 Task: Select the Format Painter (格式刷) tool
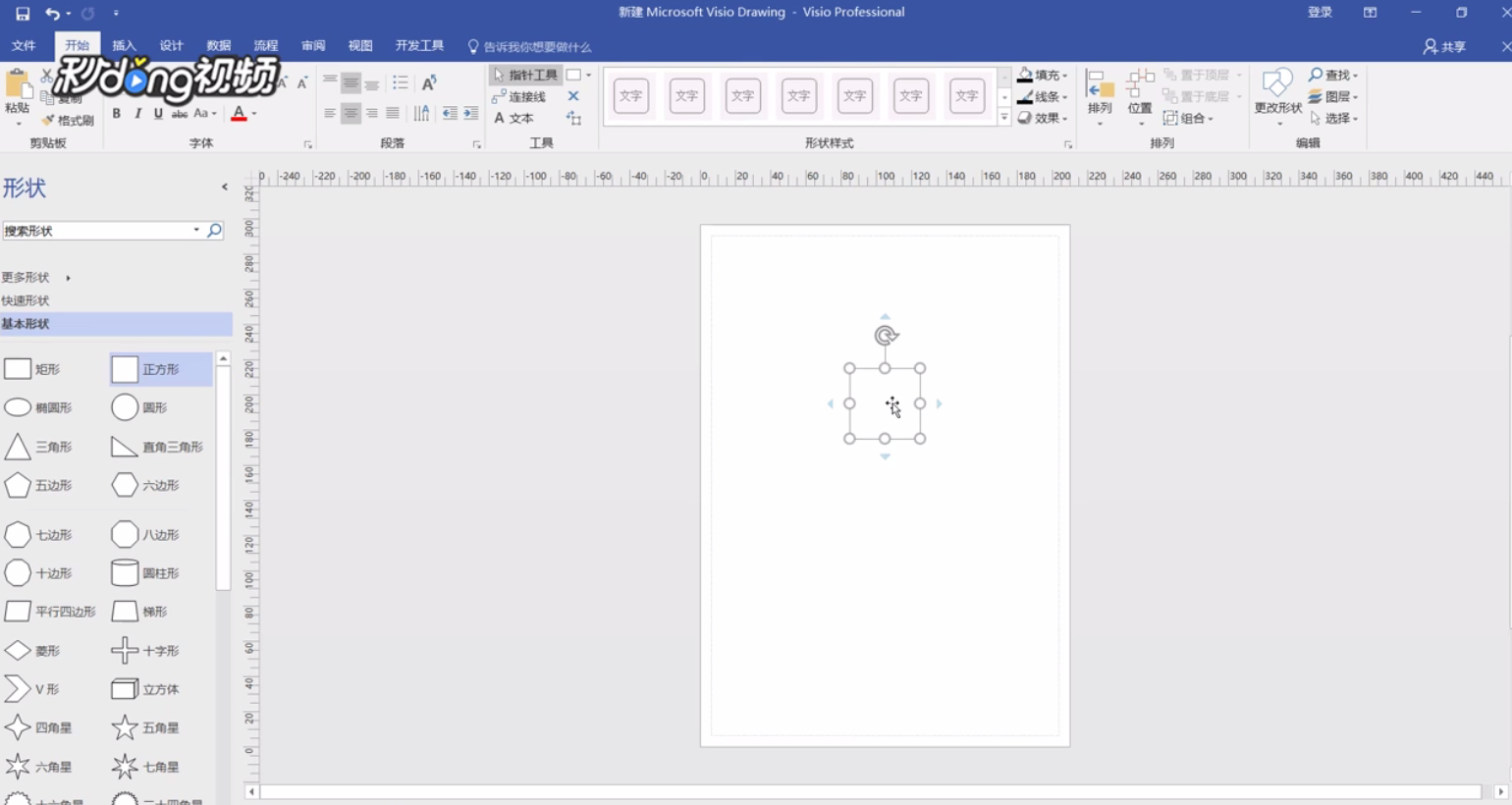pyautogui.click(x=68, y=120)
